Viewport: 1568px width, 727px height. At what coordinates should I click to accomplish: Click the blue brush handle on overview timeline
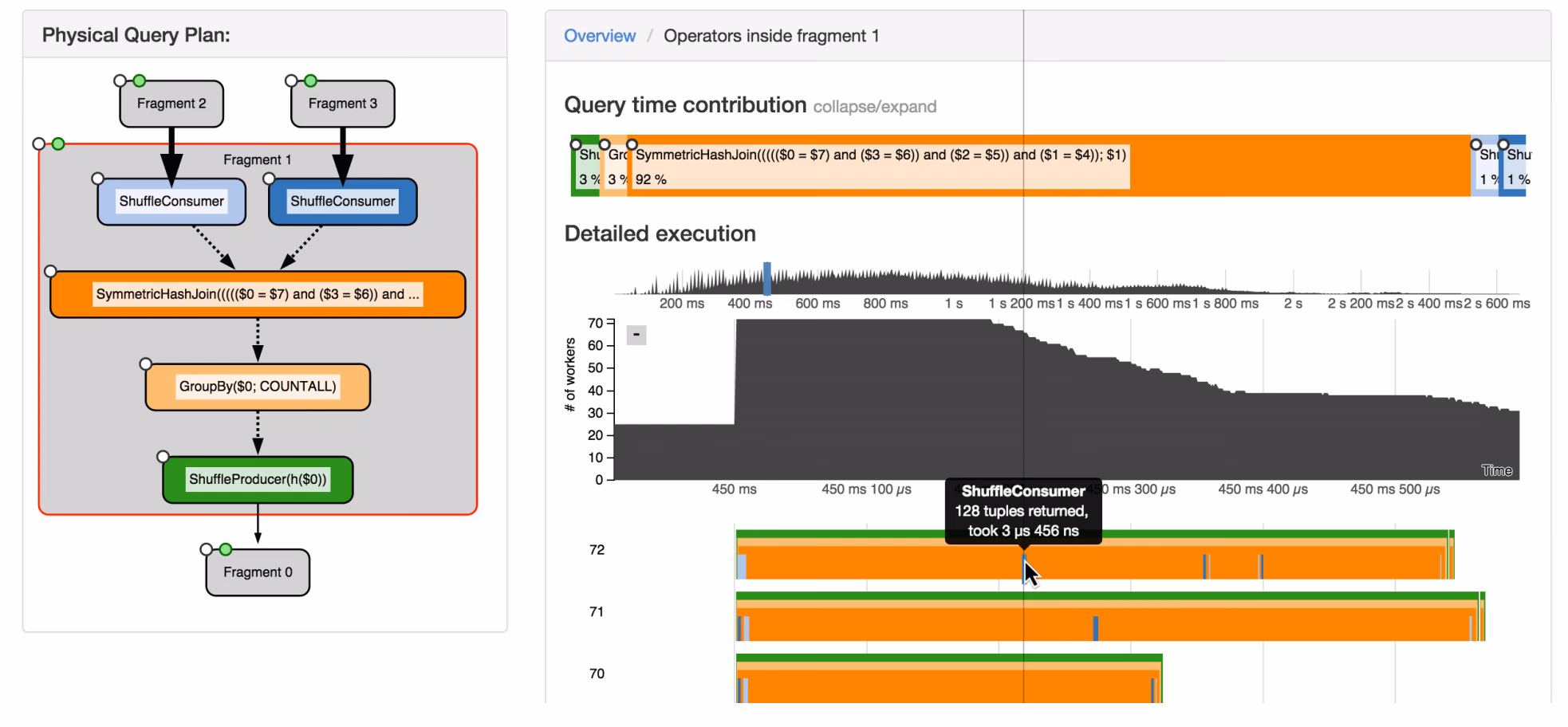(x=767, y=279)
